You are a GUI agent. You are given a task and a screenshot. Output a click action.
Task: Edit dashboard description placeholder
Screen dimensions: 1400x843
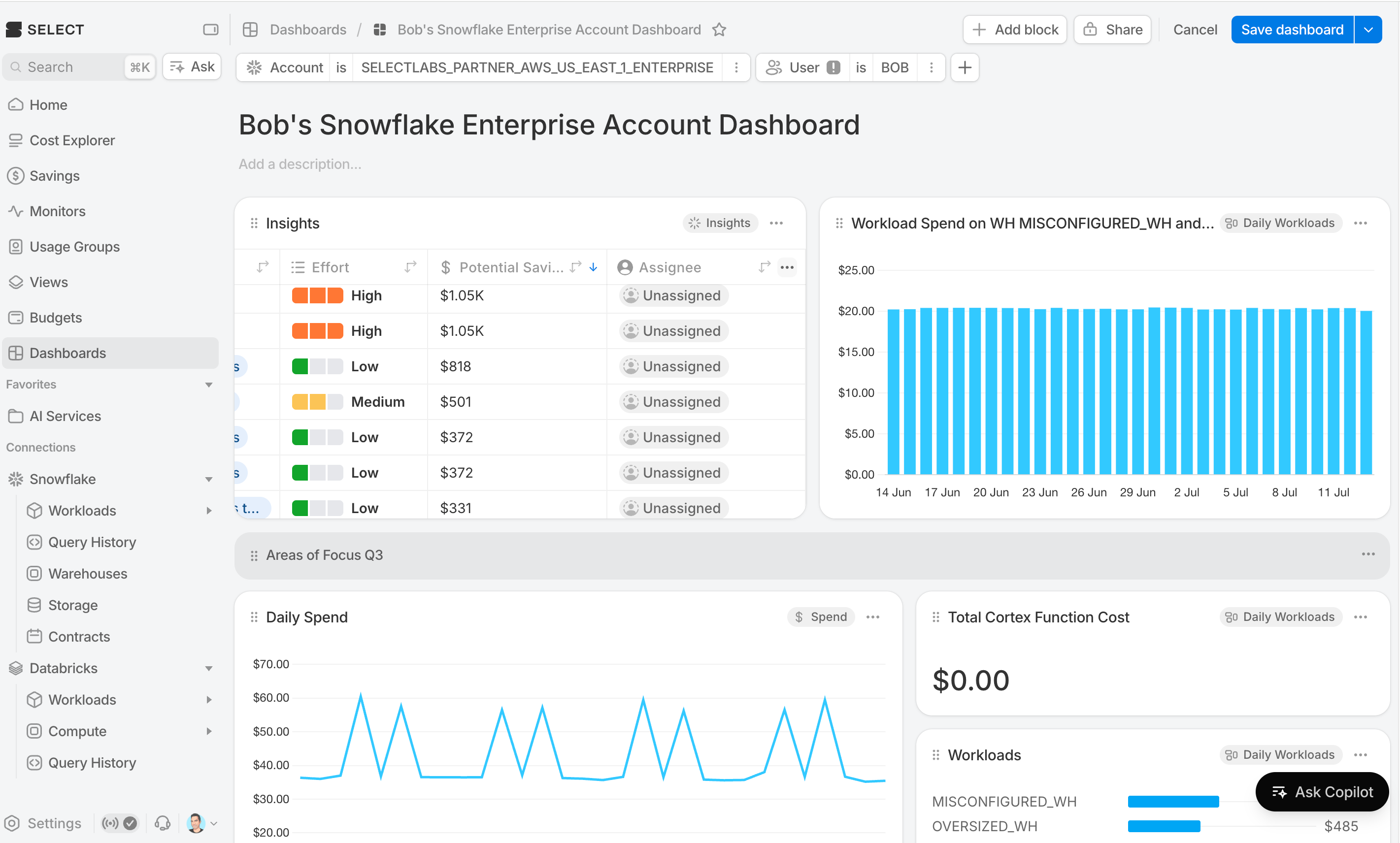click(x=300, y=164)
